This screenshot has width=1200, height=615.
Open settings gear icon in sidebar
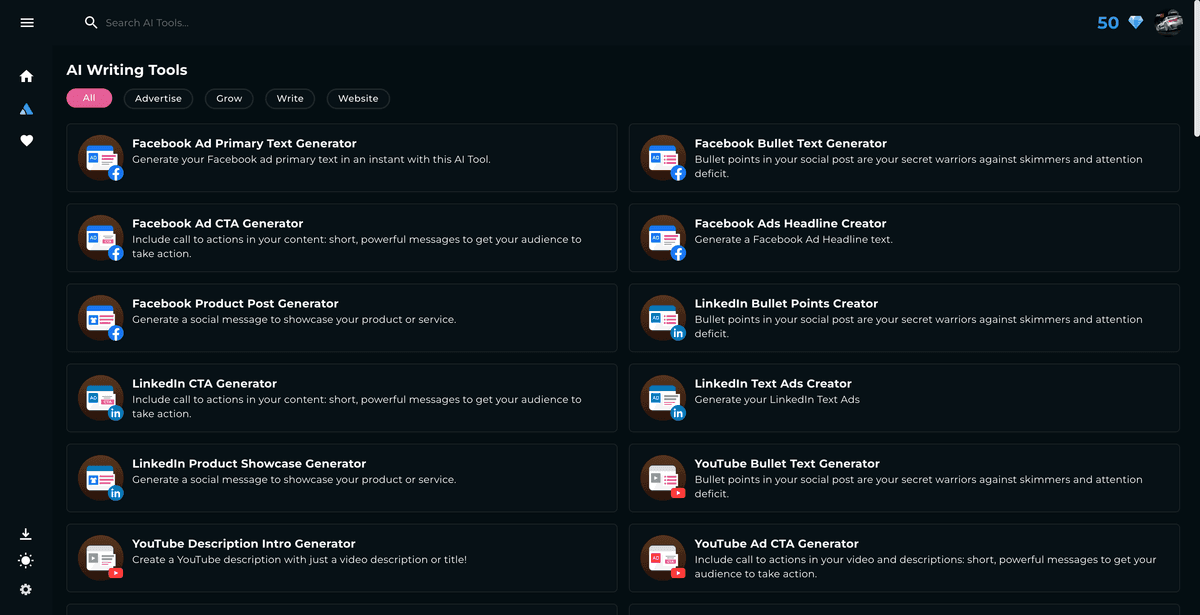[x=26, y=590]
